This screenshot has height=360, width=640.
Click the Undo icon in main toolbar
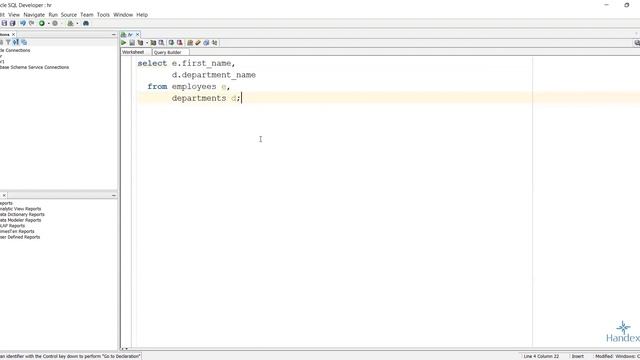pos(23,23)
